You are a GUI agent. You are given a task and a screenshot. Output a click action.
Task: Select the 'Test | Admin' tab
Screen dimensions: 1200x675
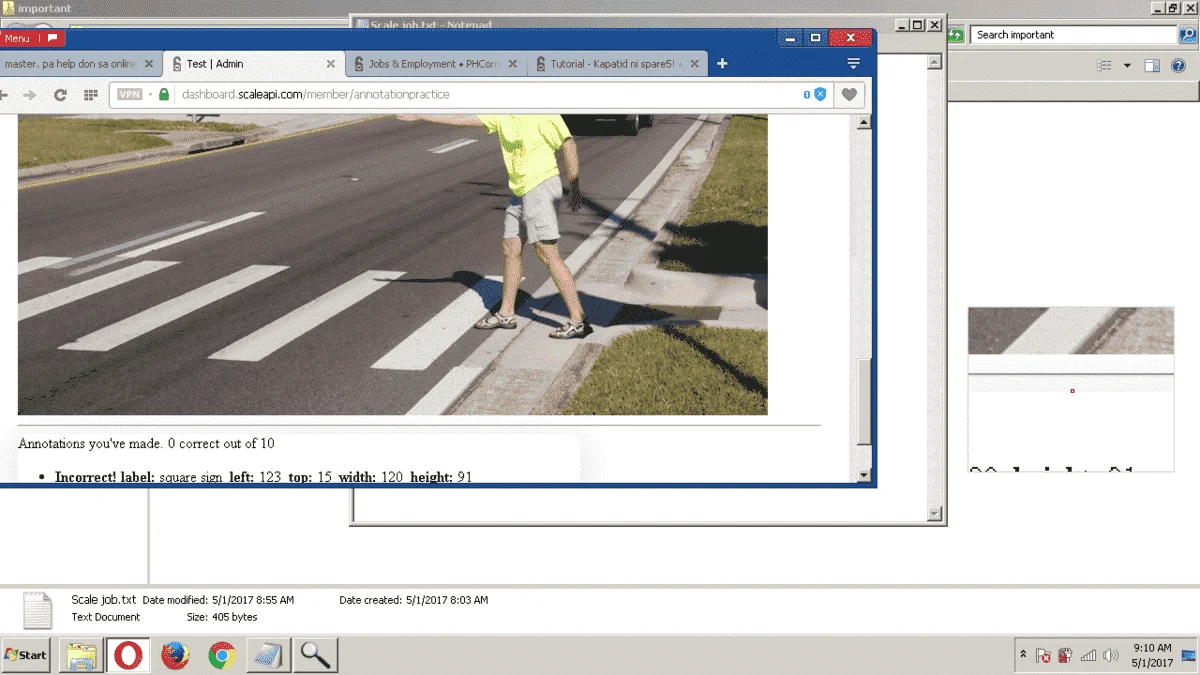[x=254, y=64]
